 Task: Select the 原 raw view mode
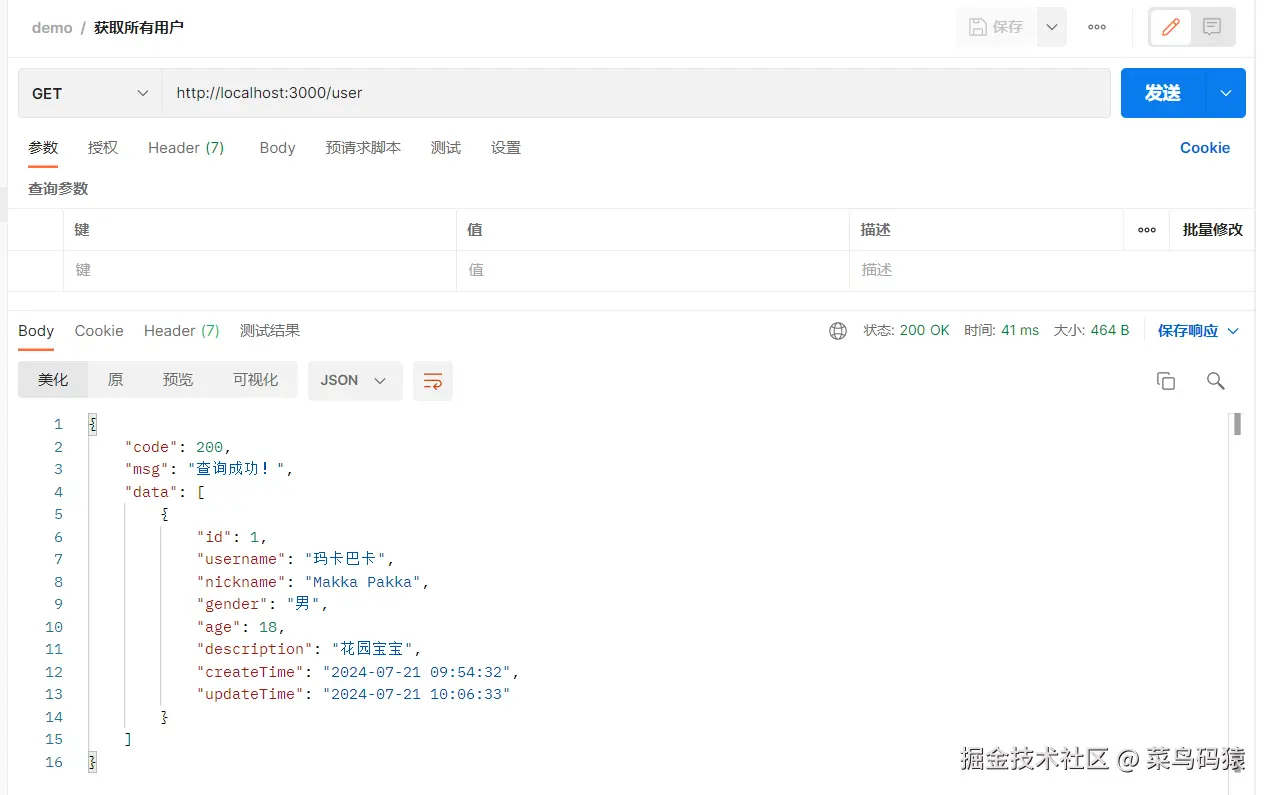click(115, 380)
